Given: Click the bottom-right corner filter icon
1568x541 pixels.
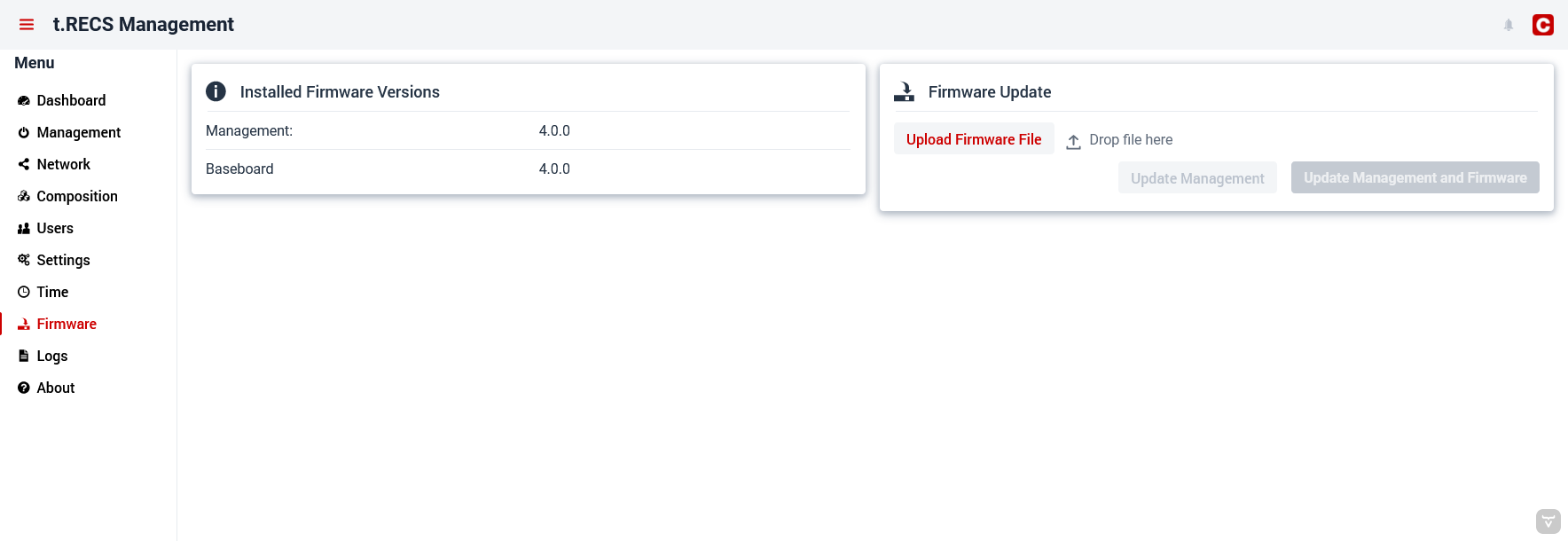Looking at the screenshot, I should [1548, 521].
